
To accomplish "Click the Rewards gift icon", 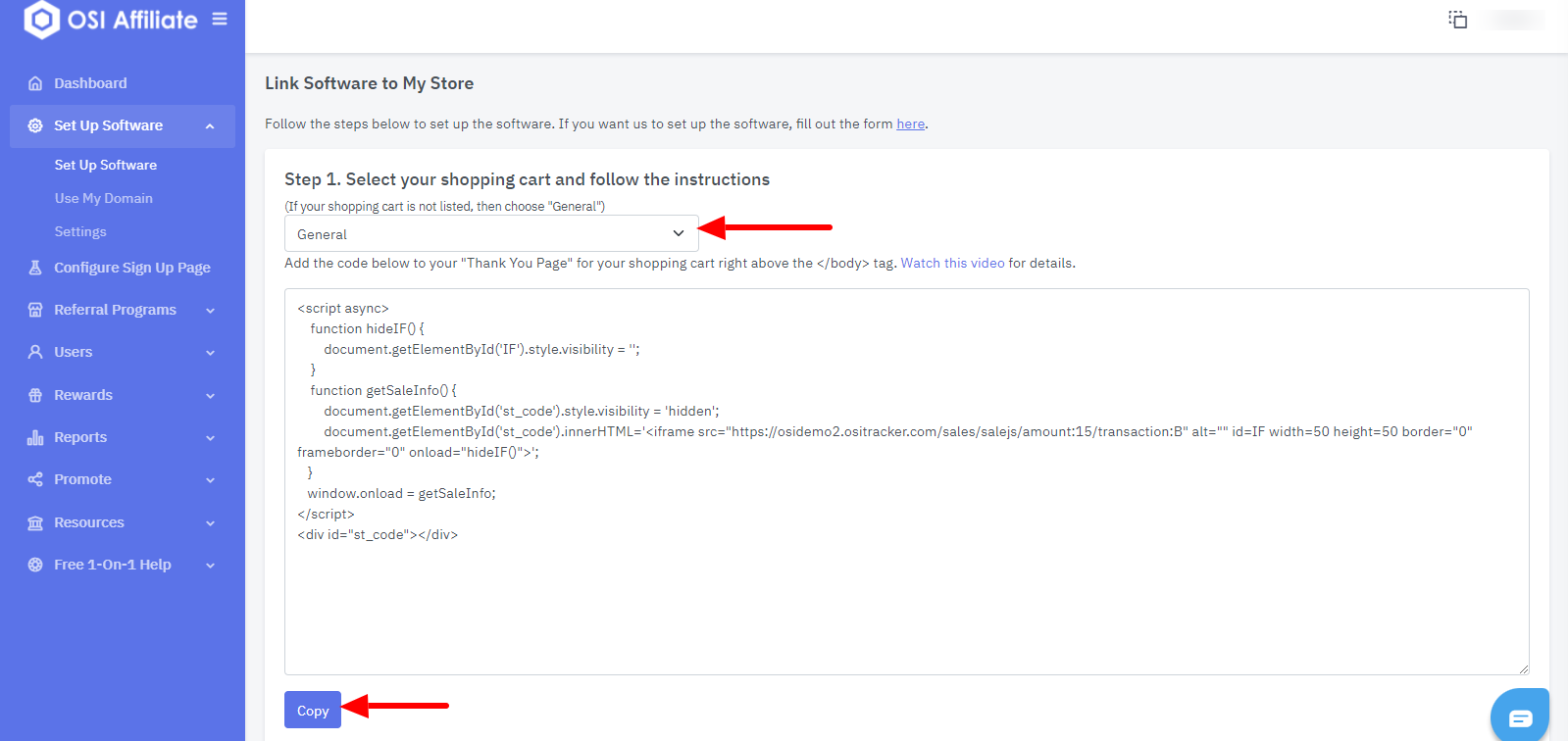I will 35,395.
